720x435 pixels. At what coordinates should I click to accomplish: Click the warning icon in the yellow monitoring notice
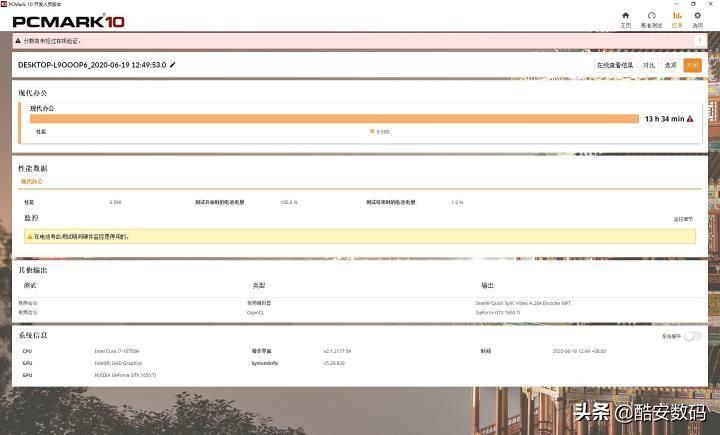tap(29, 237)
